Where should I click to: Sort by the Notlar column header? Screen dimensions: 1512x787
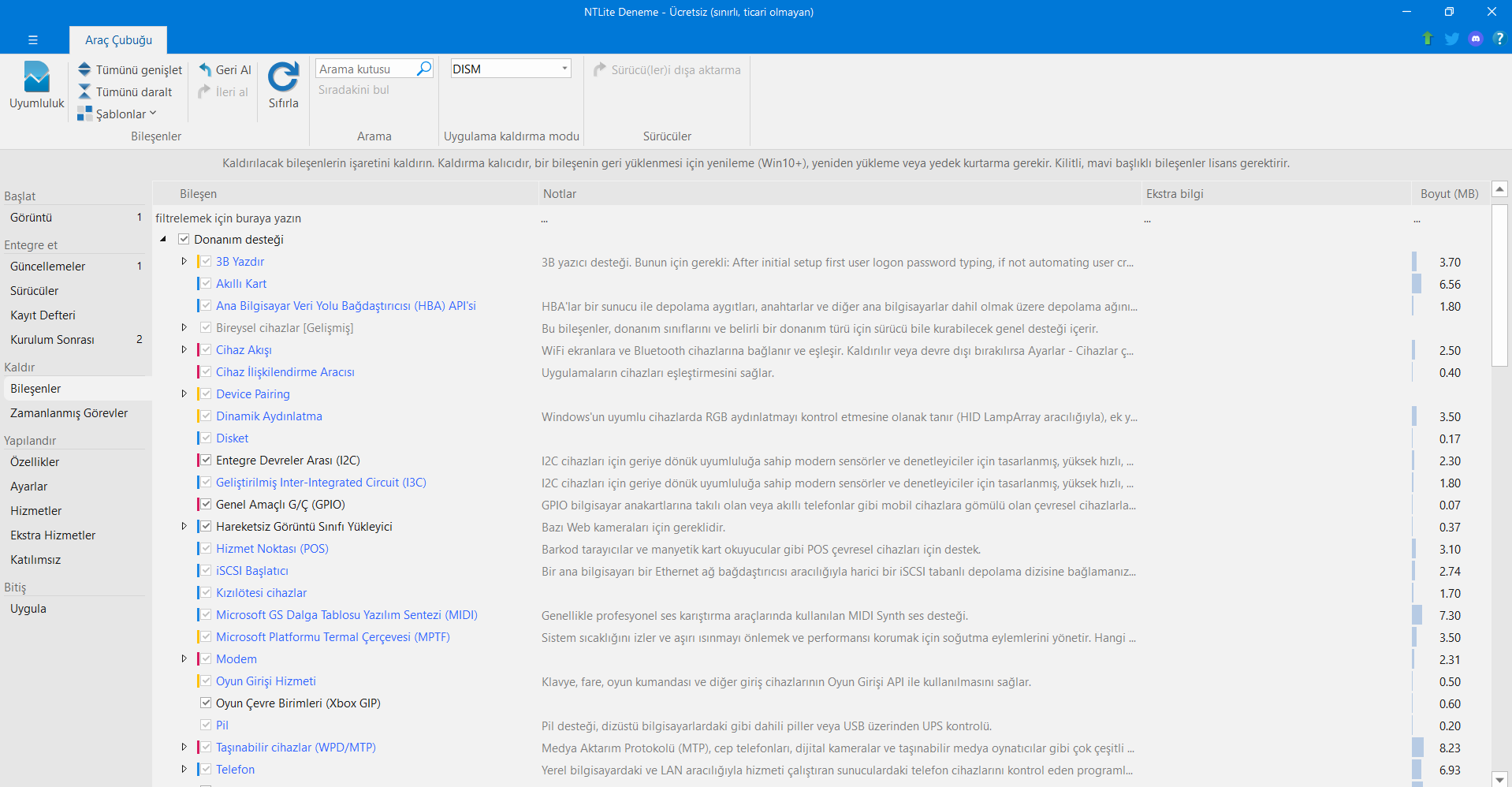(840, 193)
